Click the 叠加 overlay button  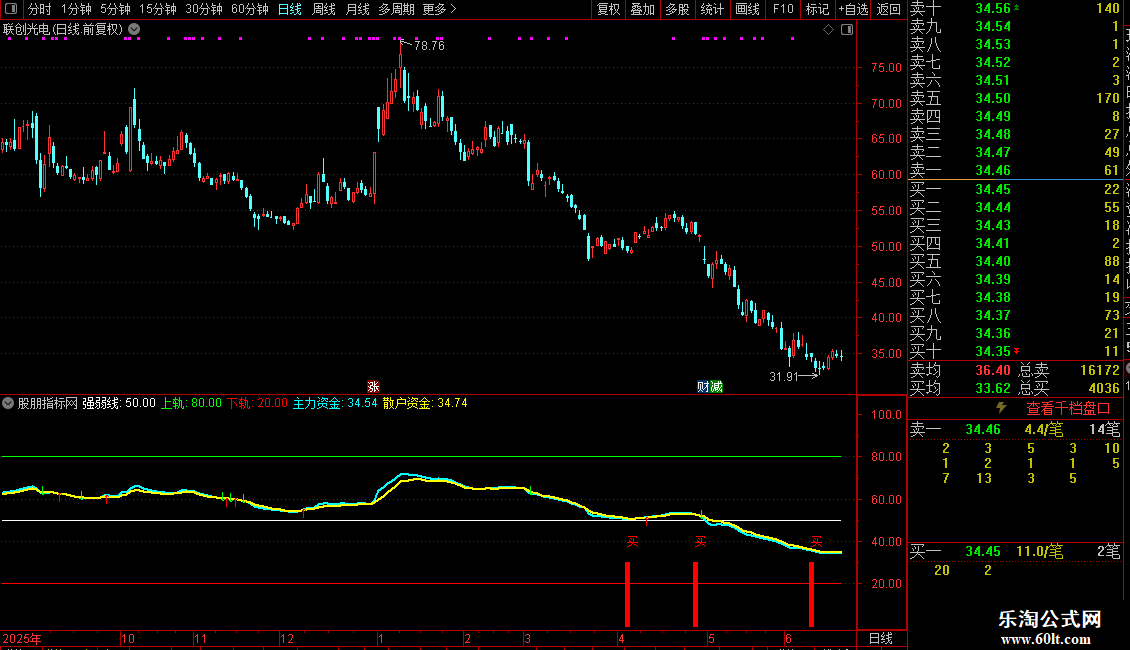[x=642, y=9]
